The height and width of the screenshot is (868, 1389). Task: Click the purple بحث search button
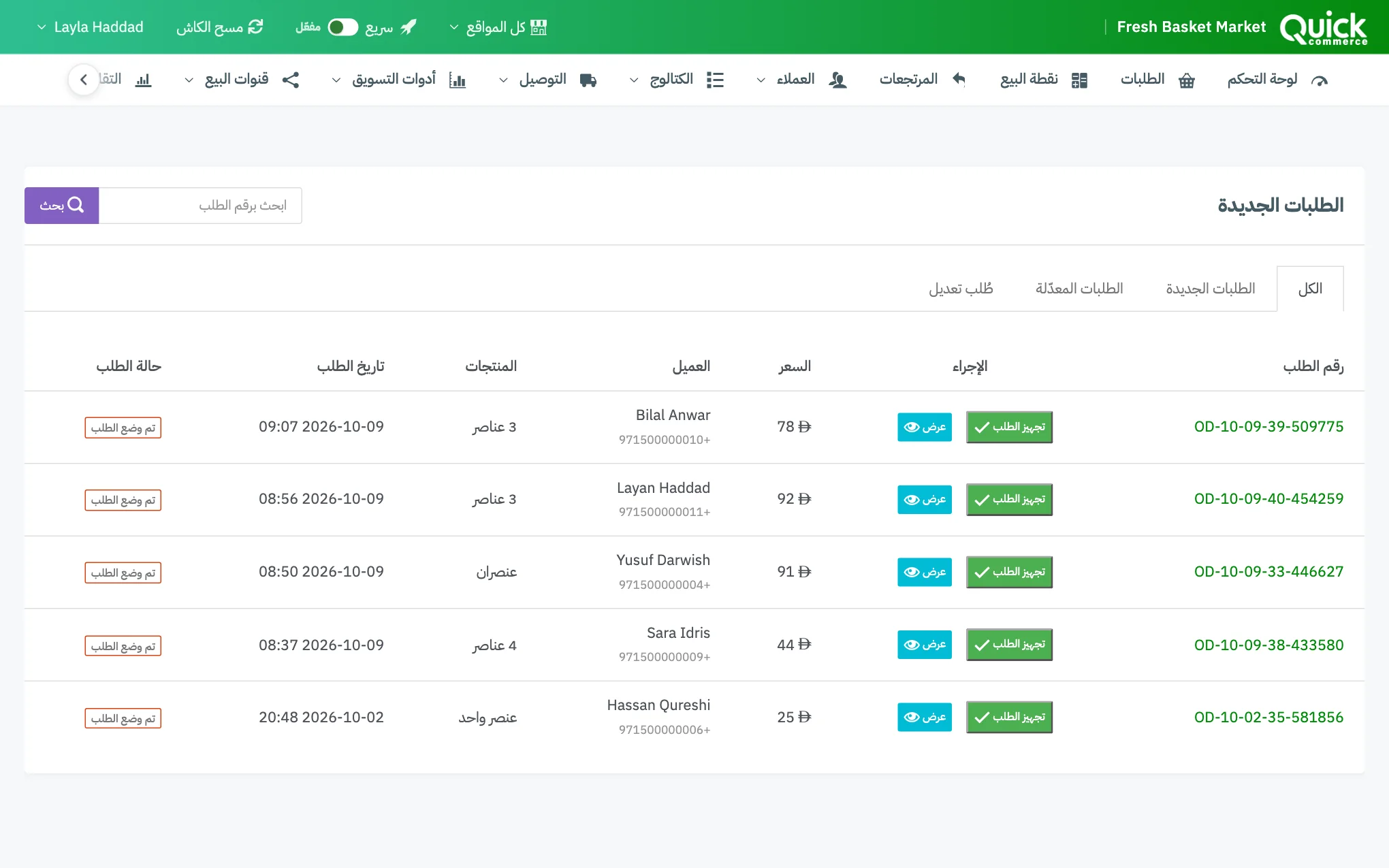[62, 205]
